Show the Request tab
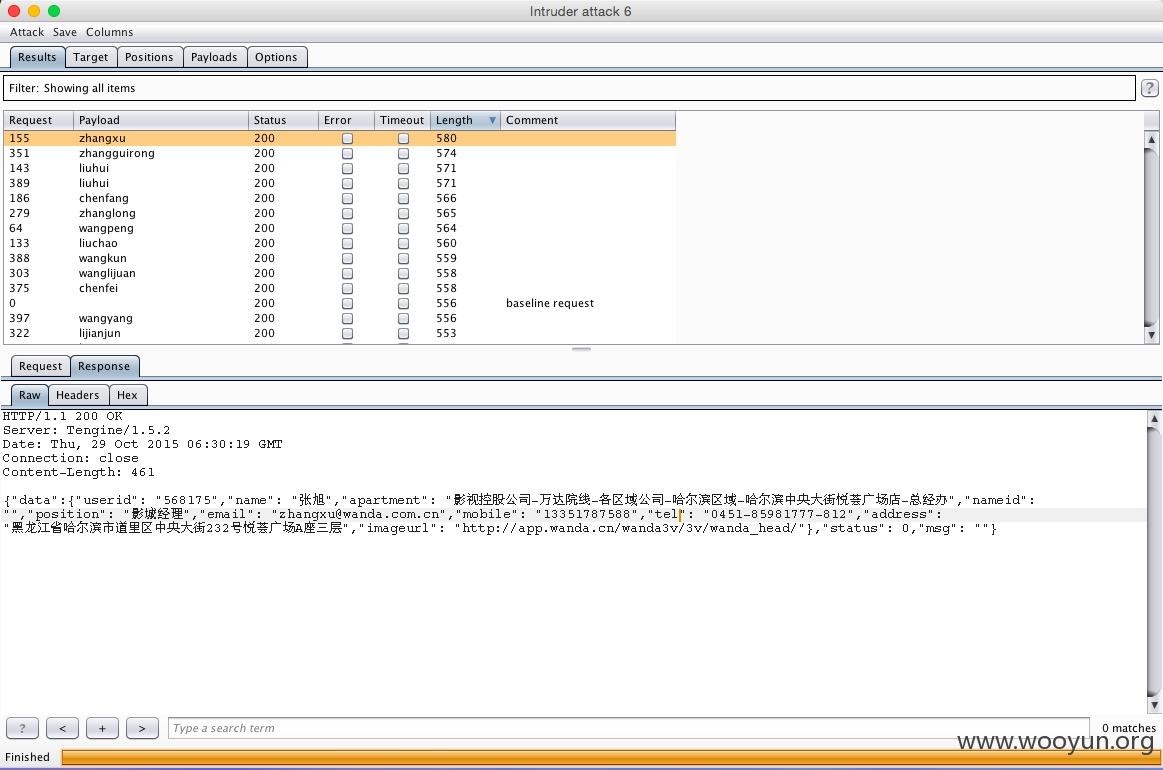 pos(41,366)
